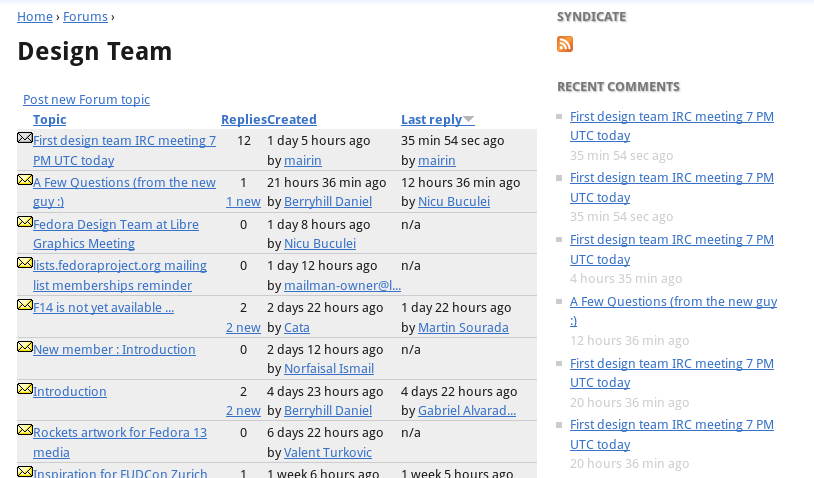Open mairin profile in the Last reply column
814x478 pixels.
click(x=437, y=160)
